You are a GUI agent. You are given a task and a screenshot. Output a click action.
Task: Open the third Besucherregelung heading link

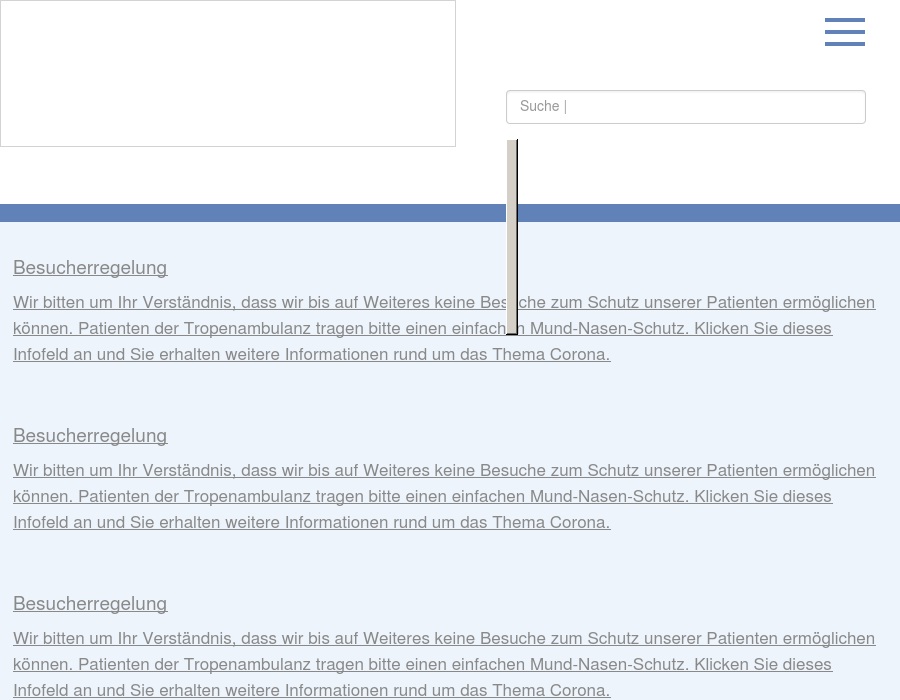[x=90, y=604]
